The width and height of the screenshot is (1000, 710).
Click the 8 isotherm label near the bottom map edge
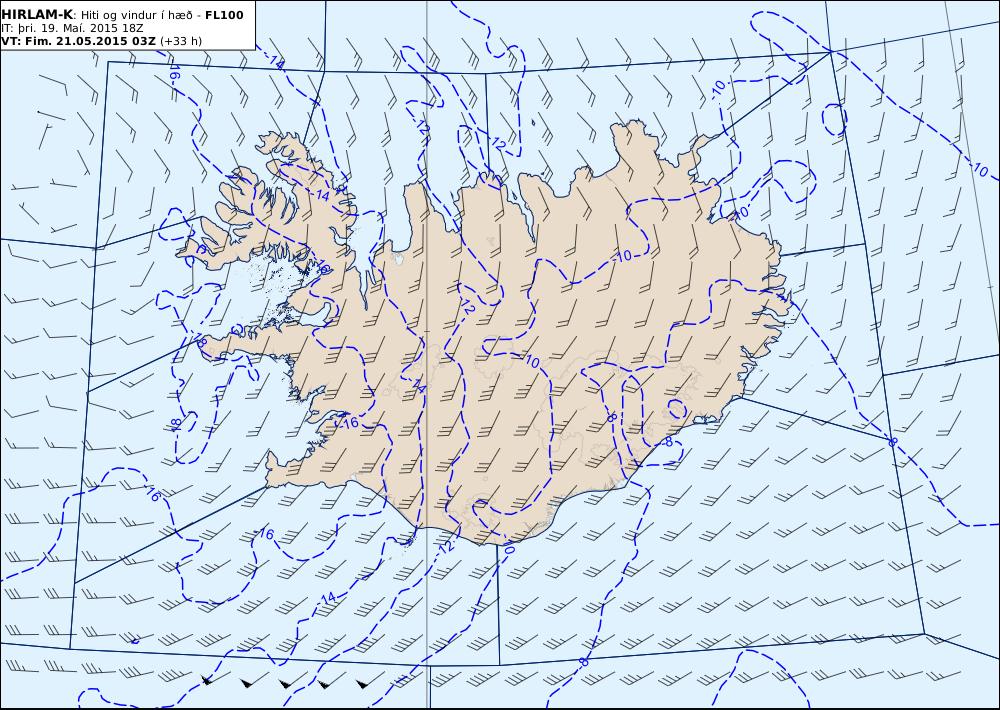click(584, 662)
